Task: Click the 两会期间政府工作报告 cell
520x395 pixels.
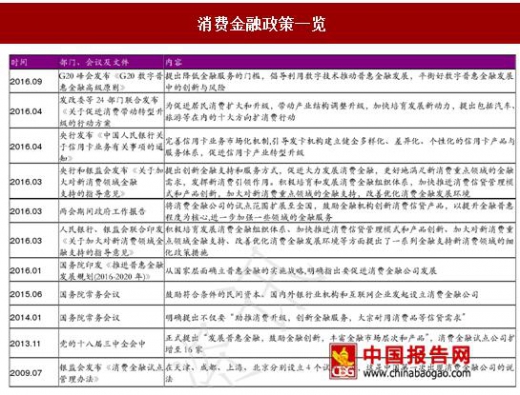Action: coord(111,211)
